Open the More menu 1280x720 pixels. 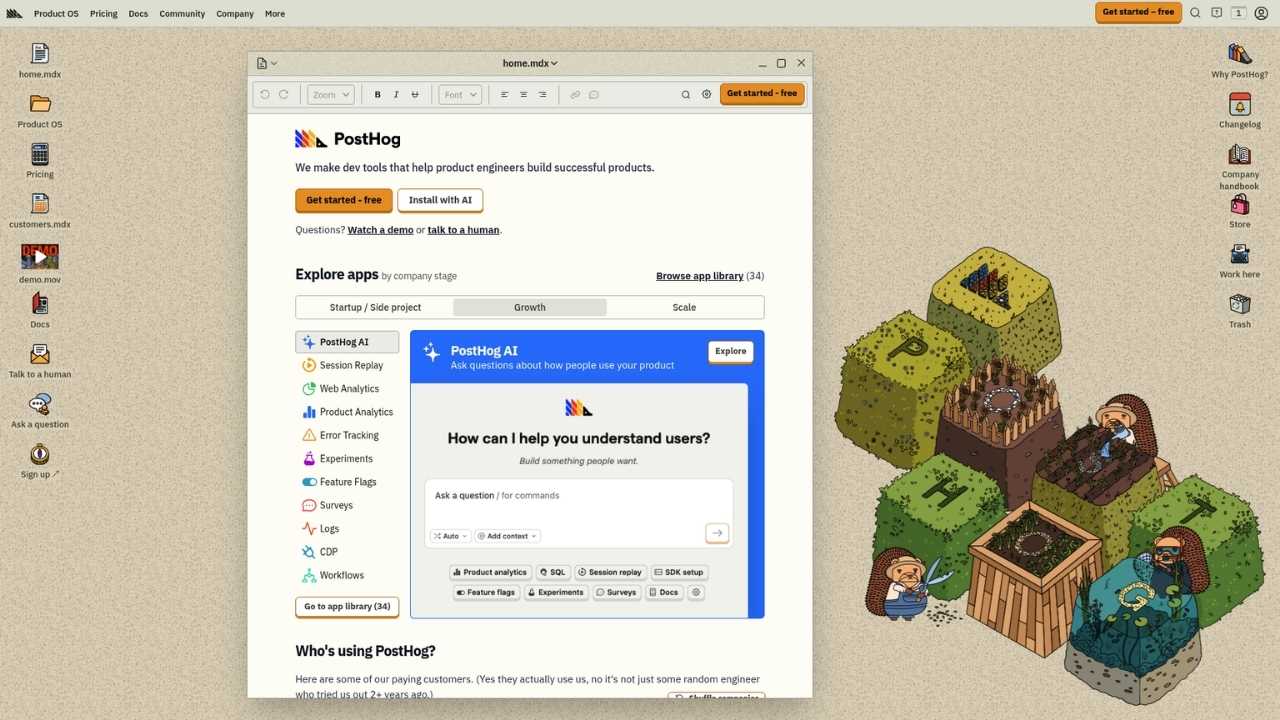click(275, 13)
